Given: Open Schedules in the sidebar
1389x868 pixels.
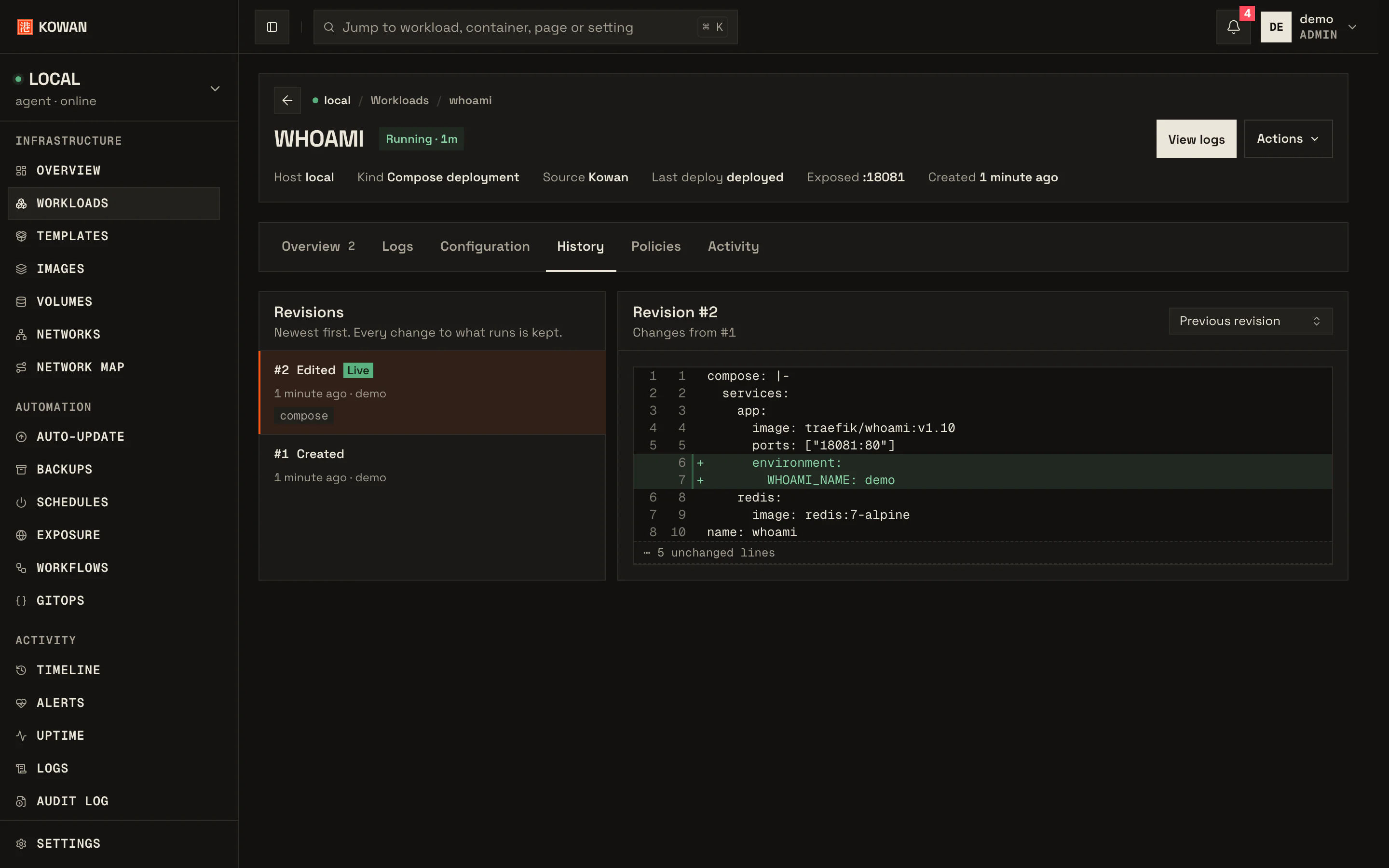Looking at the screenshot, I should [114, 502].
